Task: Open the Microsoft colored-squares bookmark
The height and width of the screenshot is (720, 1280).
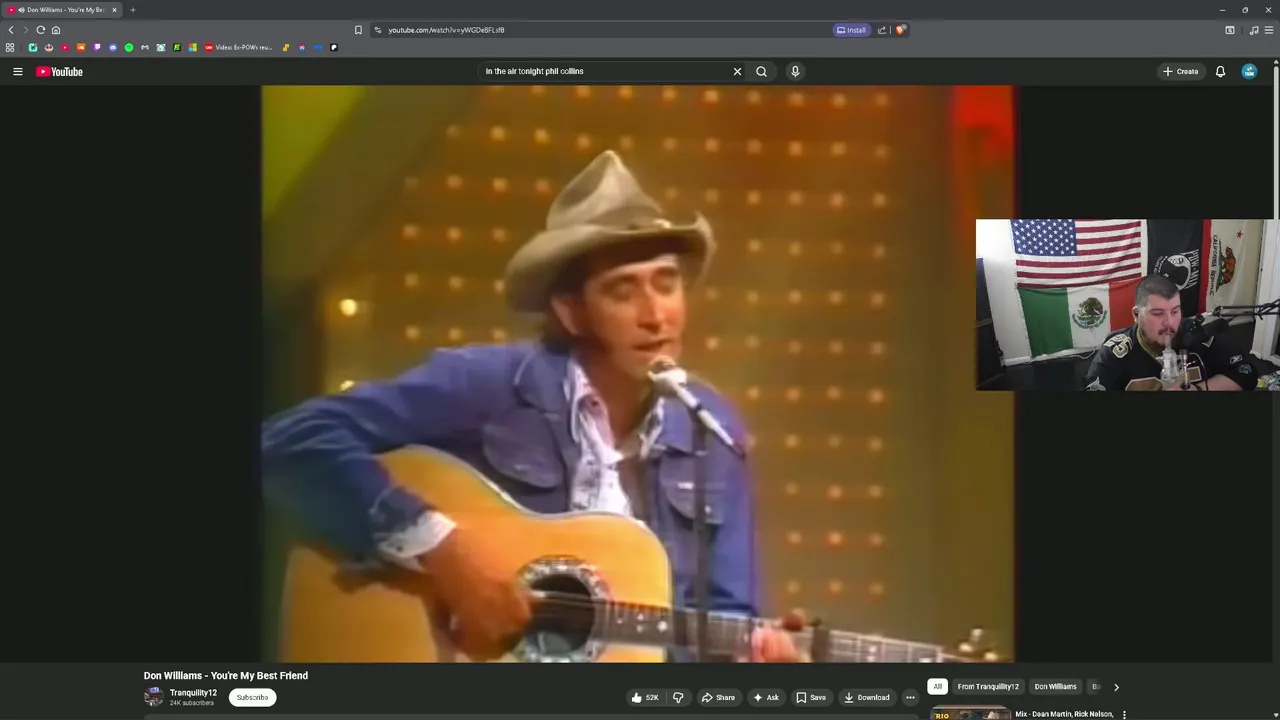Action: (193, 47)
